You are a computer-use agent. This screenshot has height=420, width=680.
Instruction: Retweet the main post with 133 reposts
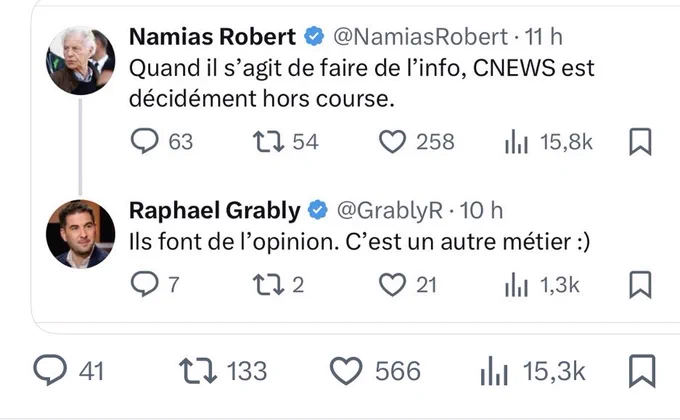coord(198,371)
